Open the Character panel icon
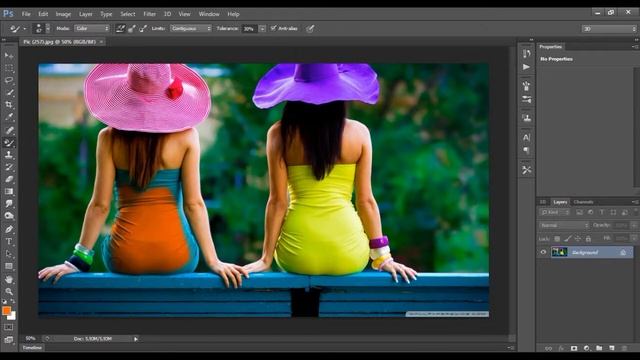 [x=527, y=138]
